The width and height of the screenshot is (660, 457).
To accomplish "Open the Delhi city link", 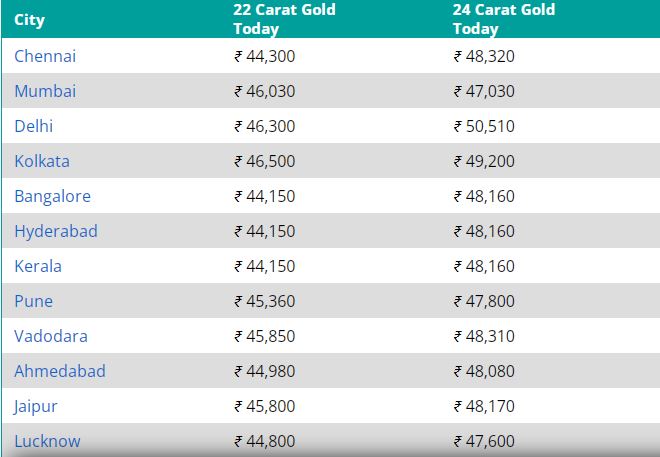I will 34,126.
